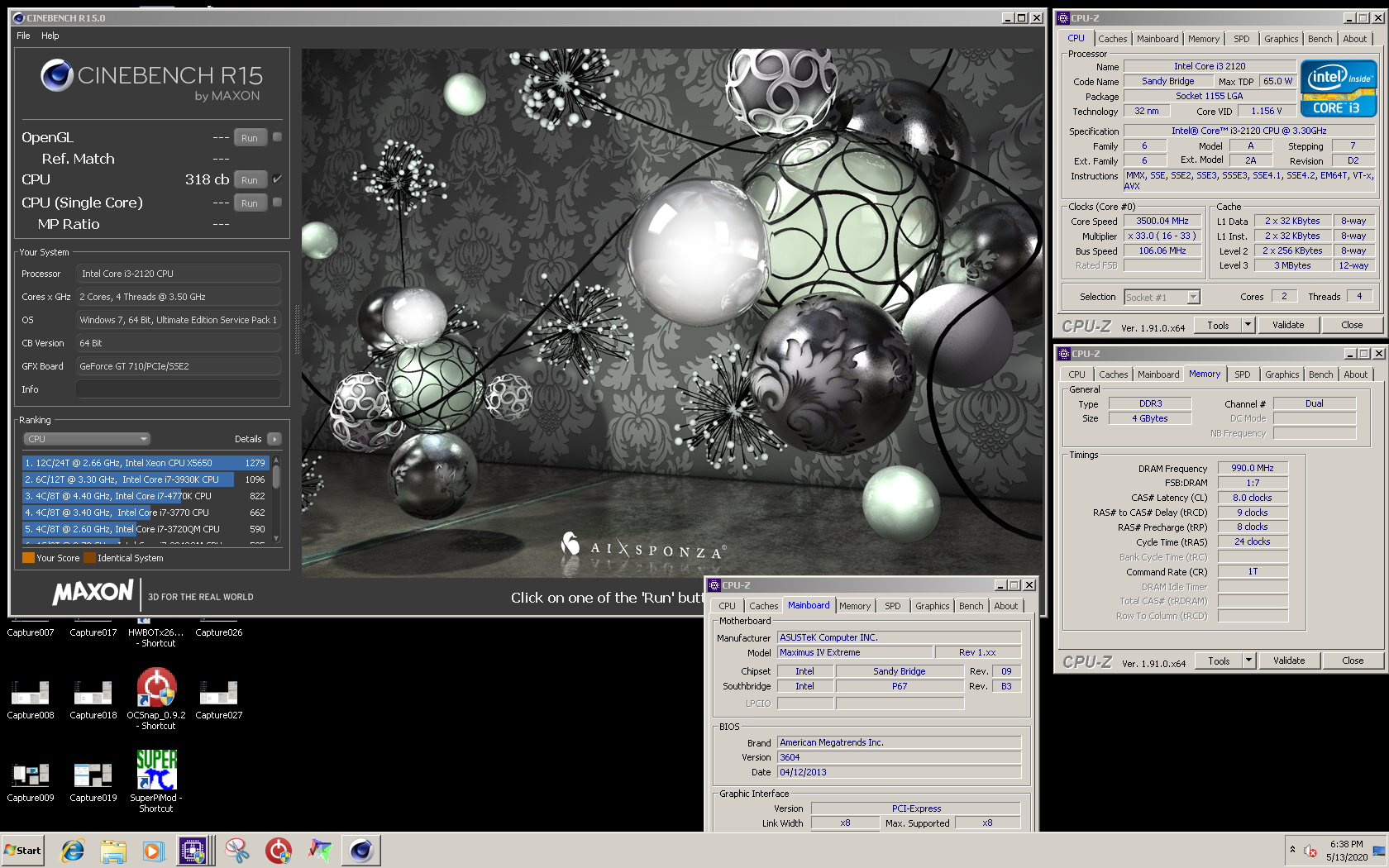1389x868 pixels.
Task: Select SPD tab in Memory CPU-Z window
Action: [x=1242, y=374]
